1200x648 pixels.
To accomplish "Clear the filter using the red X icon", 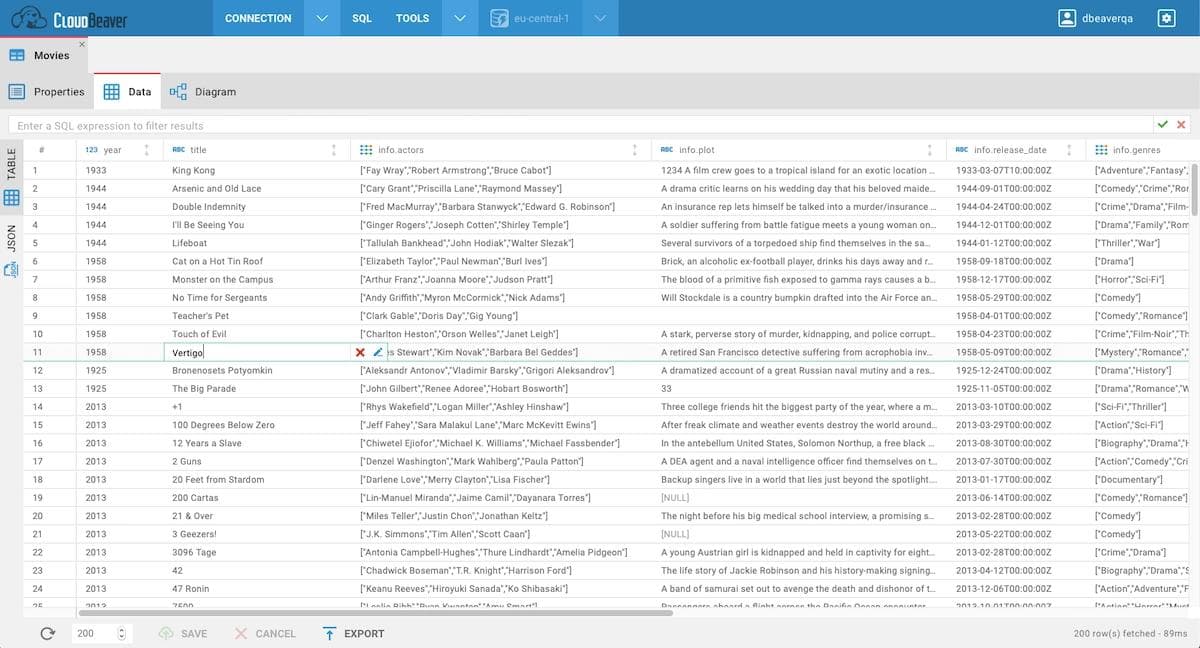I will pyautogui.click(x=1183, y=125).
